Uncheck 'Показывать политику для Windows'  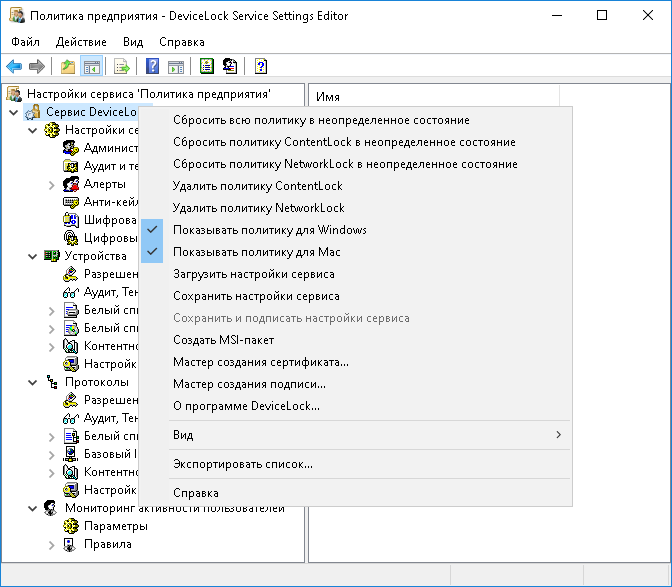pyautogui.click(x=269, y=230)
